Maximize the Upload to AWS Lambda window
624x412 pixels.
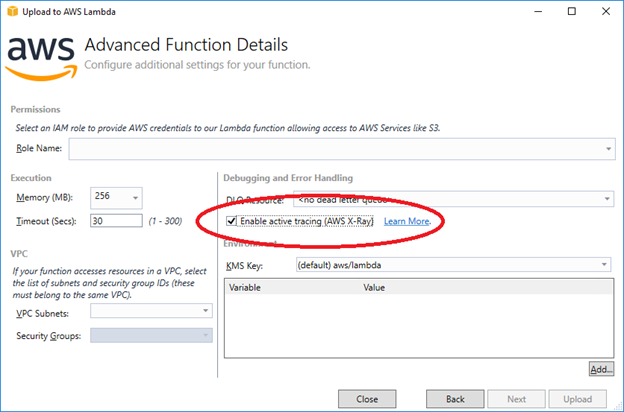click(571, 11)
